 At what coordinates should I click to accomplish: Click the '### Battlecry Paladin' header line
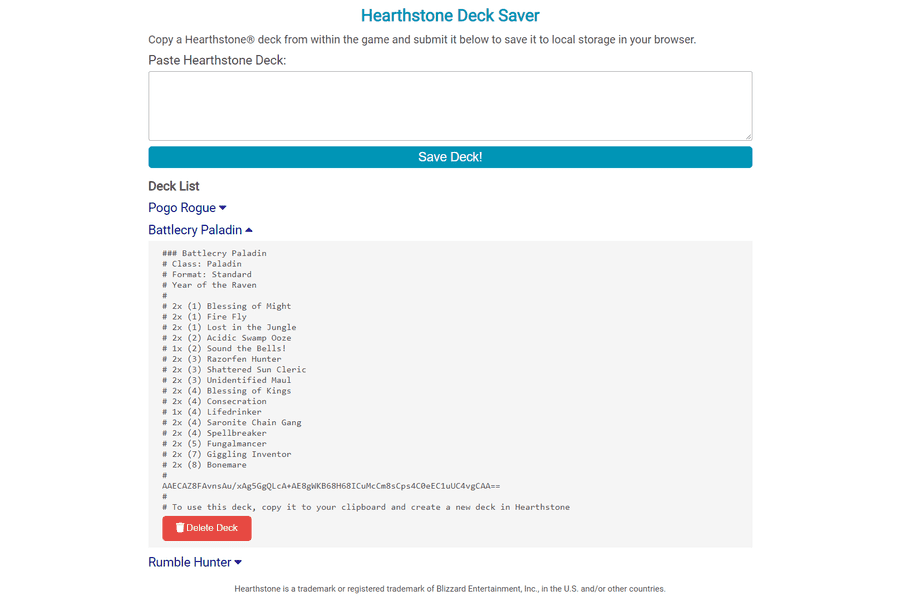pyautogui.click(x=214, y=253)
